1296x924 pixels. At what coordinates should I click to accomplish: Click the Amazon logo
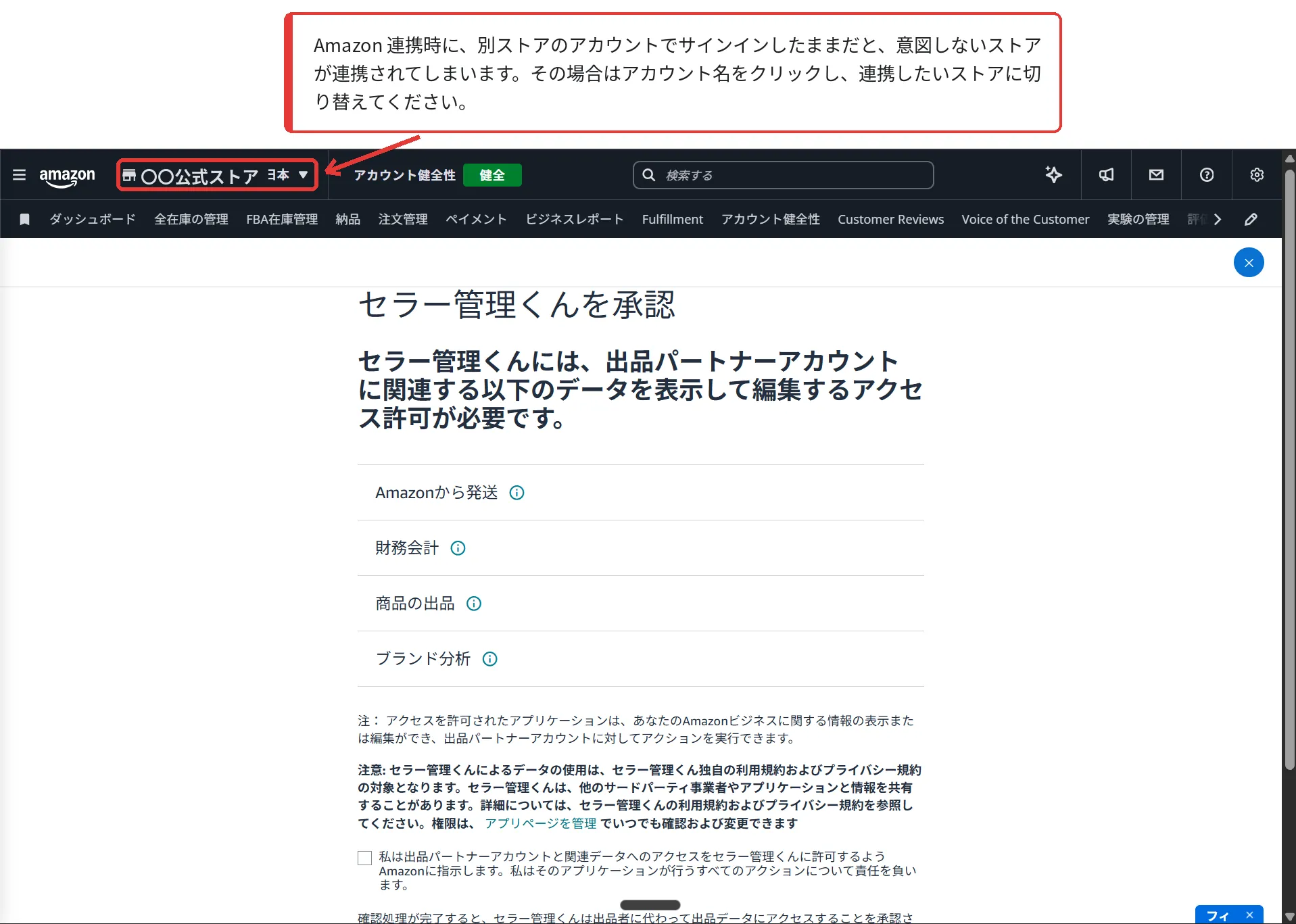pyautogui.click(x=67, y=176)
